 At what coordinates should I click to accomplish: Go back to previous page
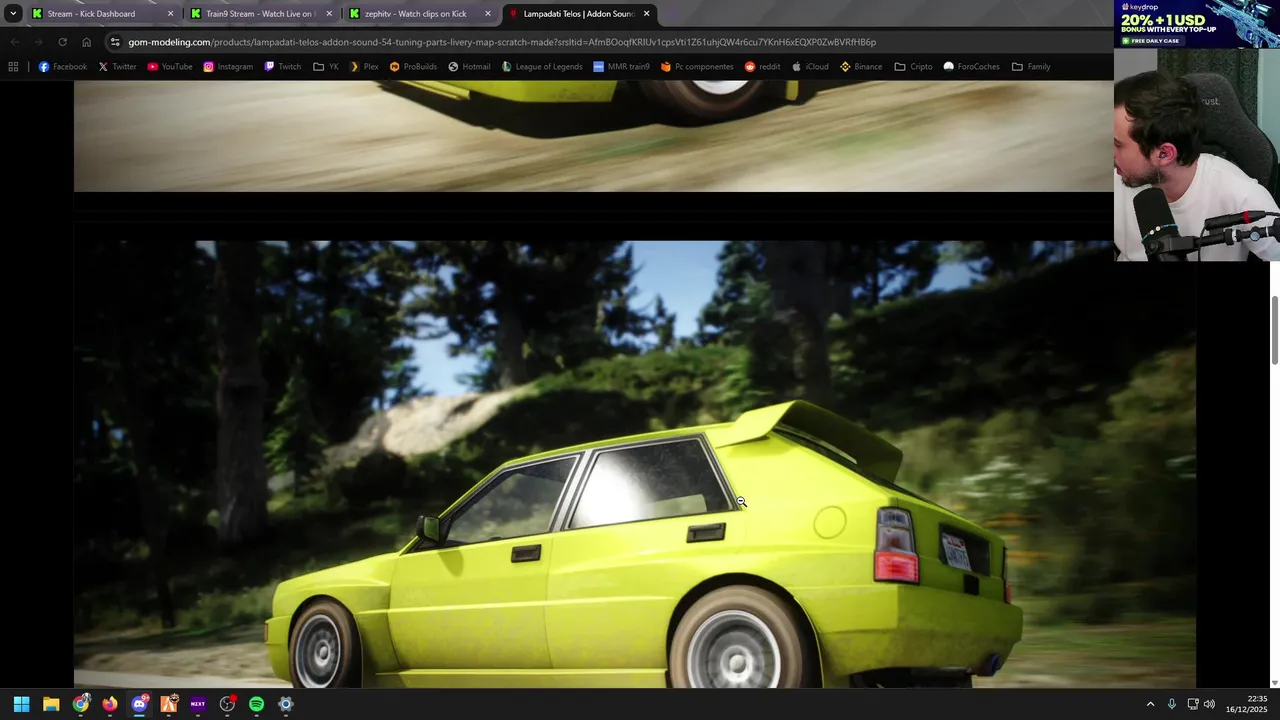click(x=14, y=42)
